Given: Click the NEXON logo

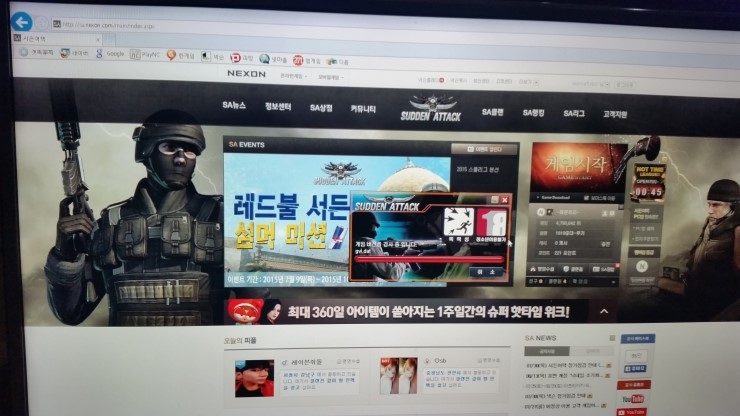Looking at the screenshot, I should coord(246,74).
